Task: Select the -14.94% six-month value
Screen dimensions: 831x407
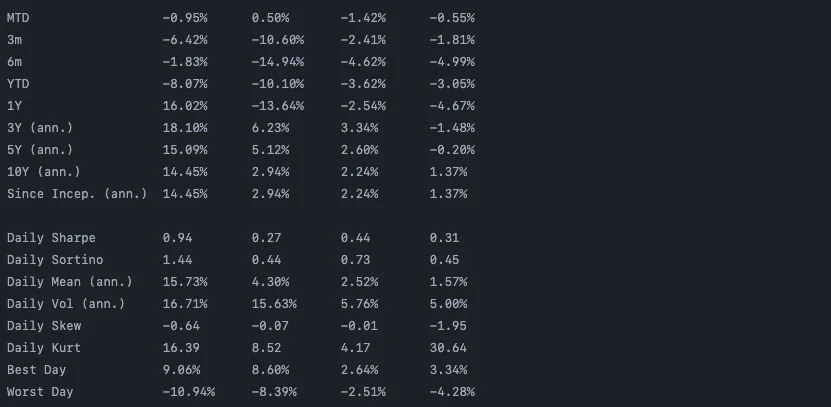Action: coord(278,62)
